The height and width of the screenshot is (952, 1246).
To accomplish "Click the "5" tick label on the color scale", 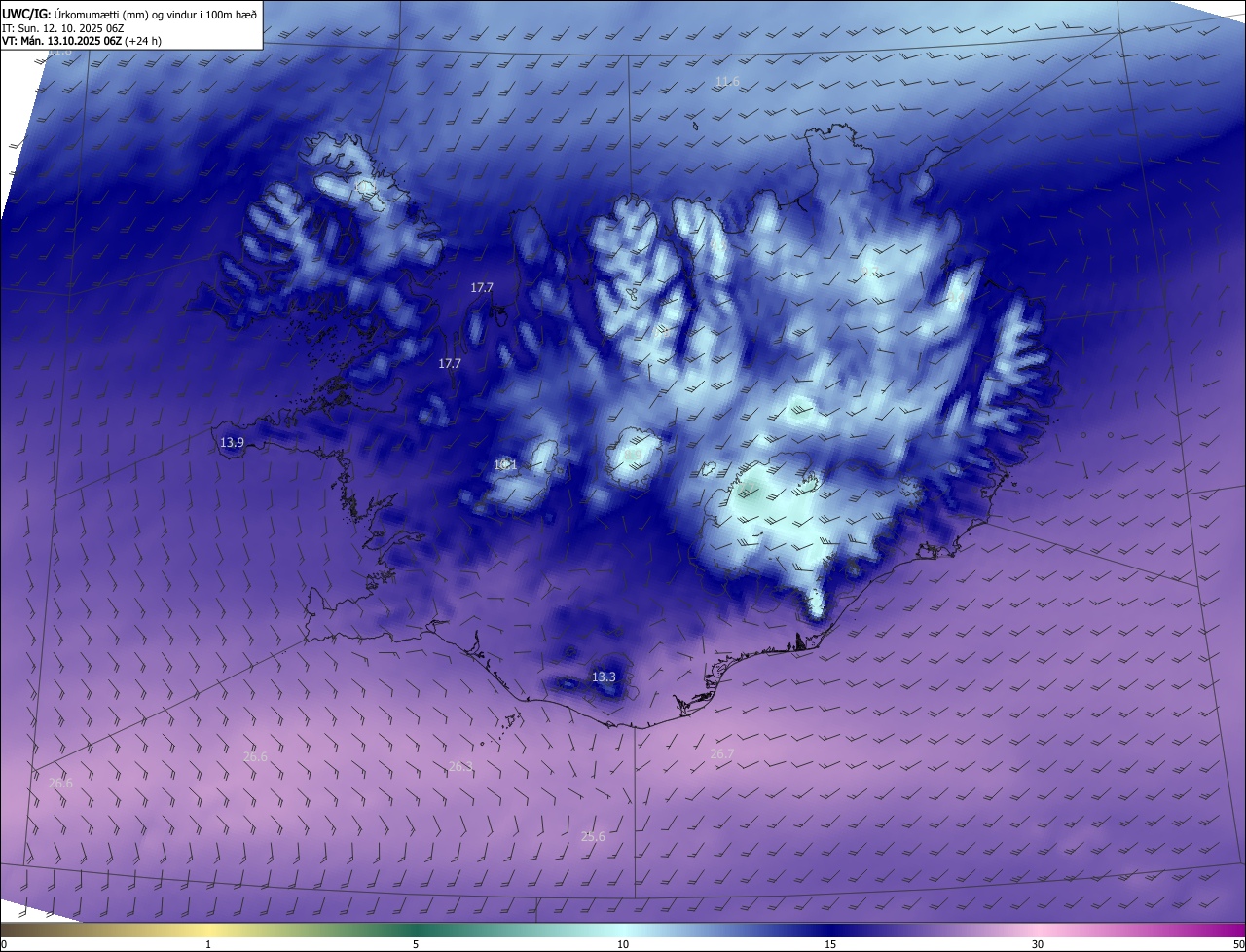I will [416, 944].
